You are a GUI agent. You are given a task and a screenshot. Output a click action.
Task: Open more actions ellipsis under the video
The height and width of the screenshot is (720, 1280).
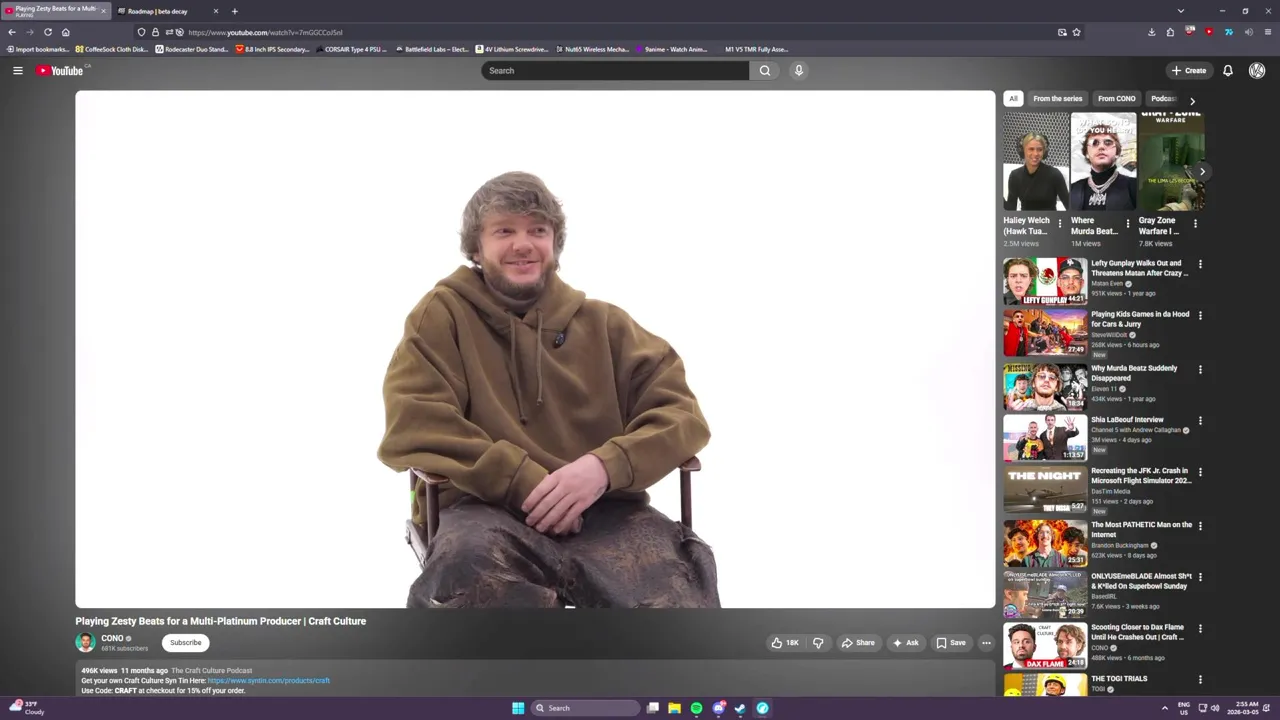[x=986, y=643]
